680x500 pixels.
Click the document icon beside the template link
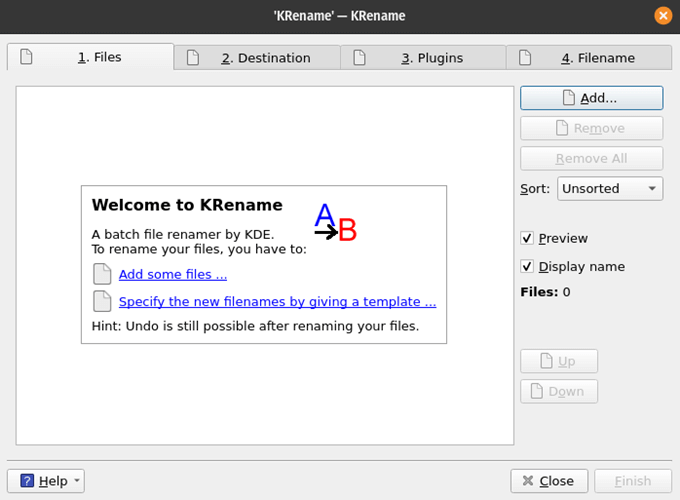[102, 301]
